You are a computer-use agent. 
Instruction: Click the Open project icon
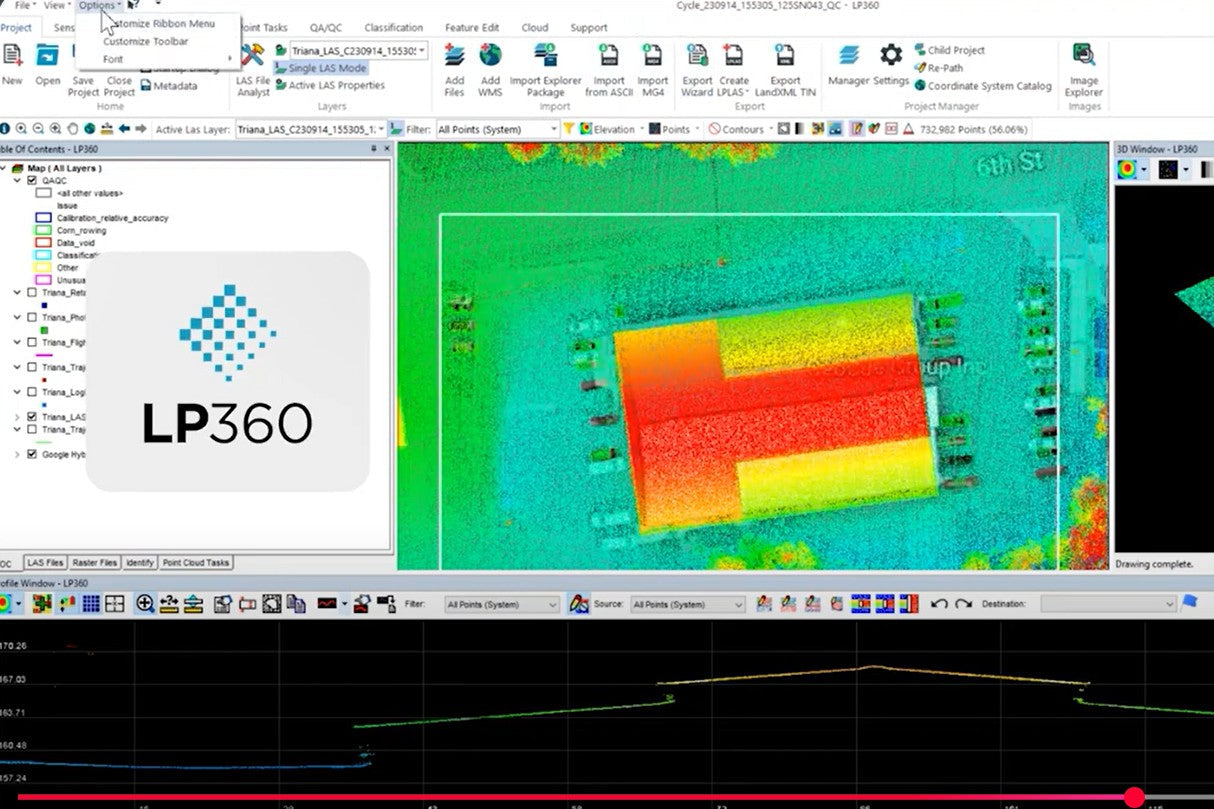pyautogui.click(x=47, y=56)
